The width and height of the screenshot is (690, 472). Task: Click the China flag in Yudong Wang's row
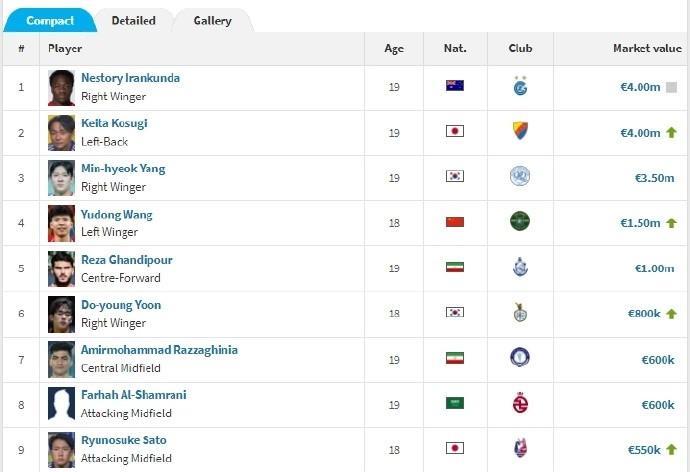coord(455,222)
